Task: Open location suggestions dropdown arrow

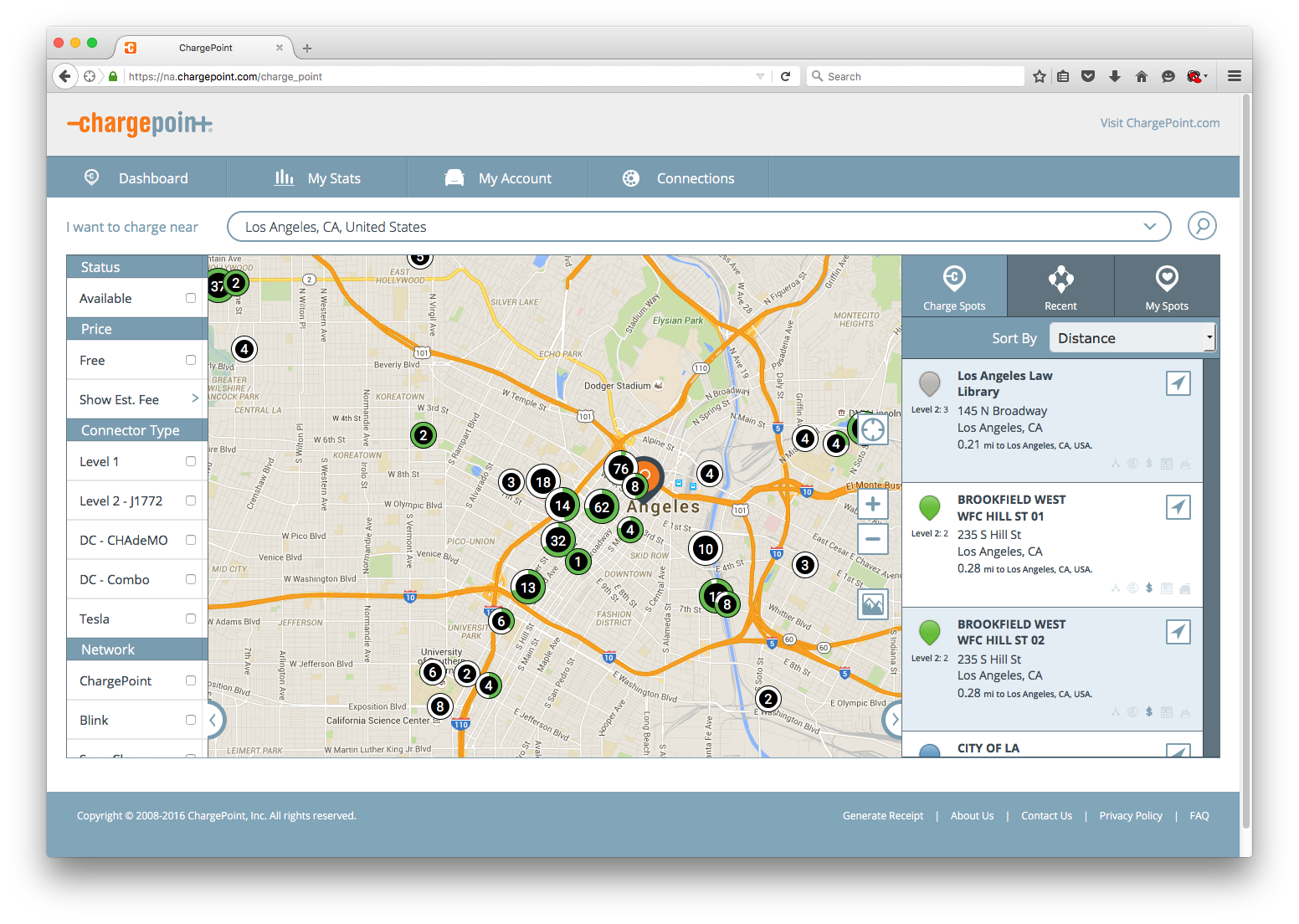Action: tap(1150, 227)
